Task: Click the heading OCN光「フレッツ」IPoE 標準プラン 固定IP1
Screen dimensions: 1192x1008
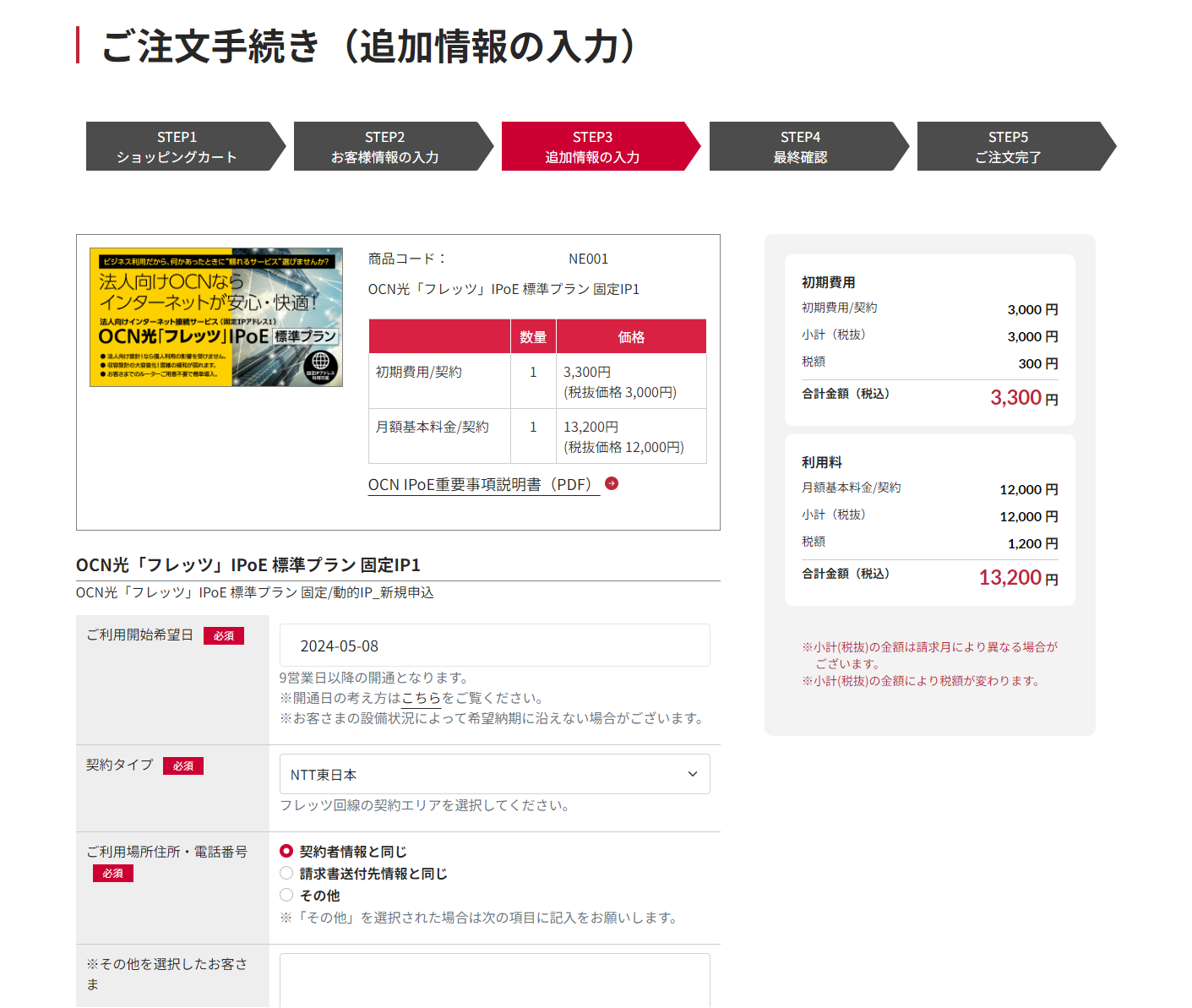Action: coord(248,564)
